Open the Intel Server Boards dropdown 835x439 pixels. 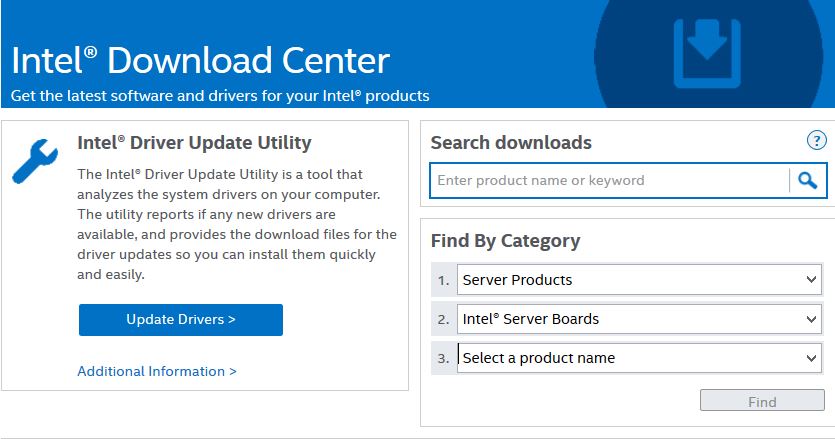(x=640, y=319)
